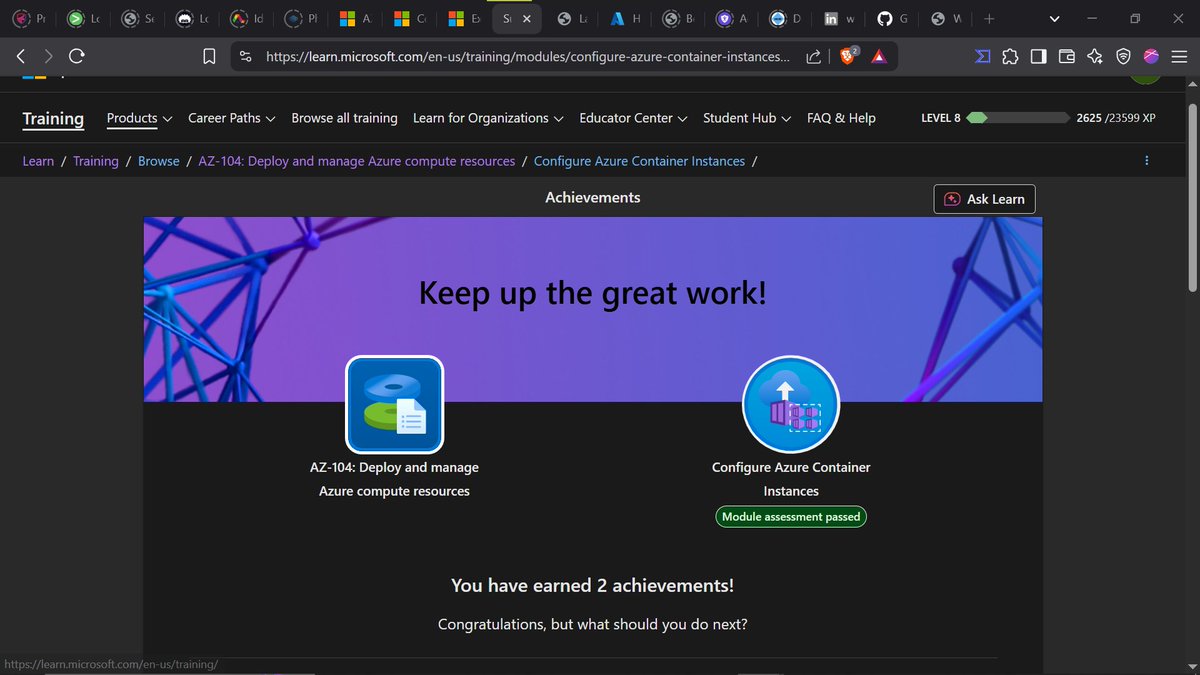The width and height of the screenshot is (1200, 675).
Task: Open the Brave VPN shield icon
Action: (1124, 57)
